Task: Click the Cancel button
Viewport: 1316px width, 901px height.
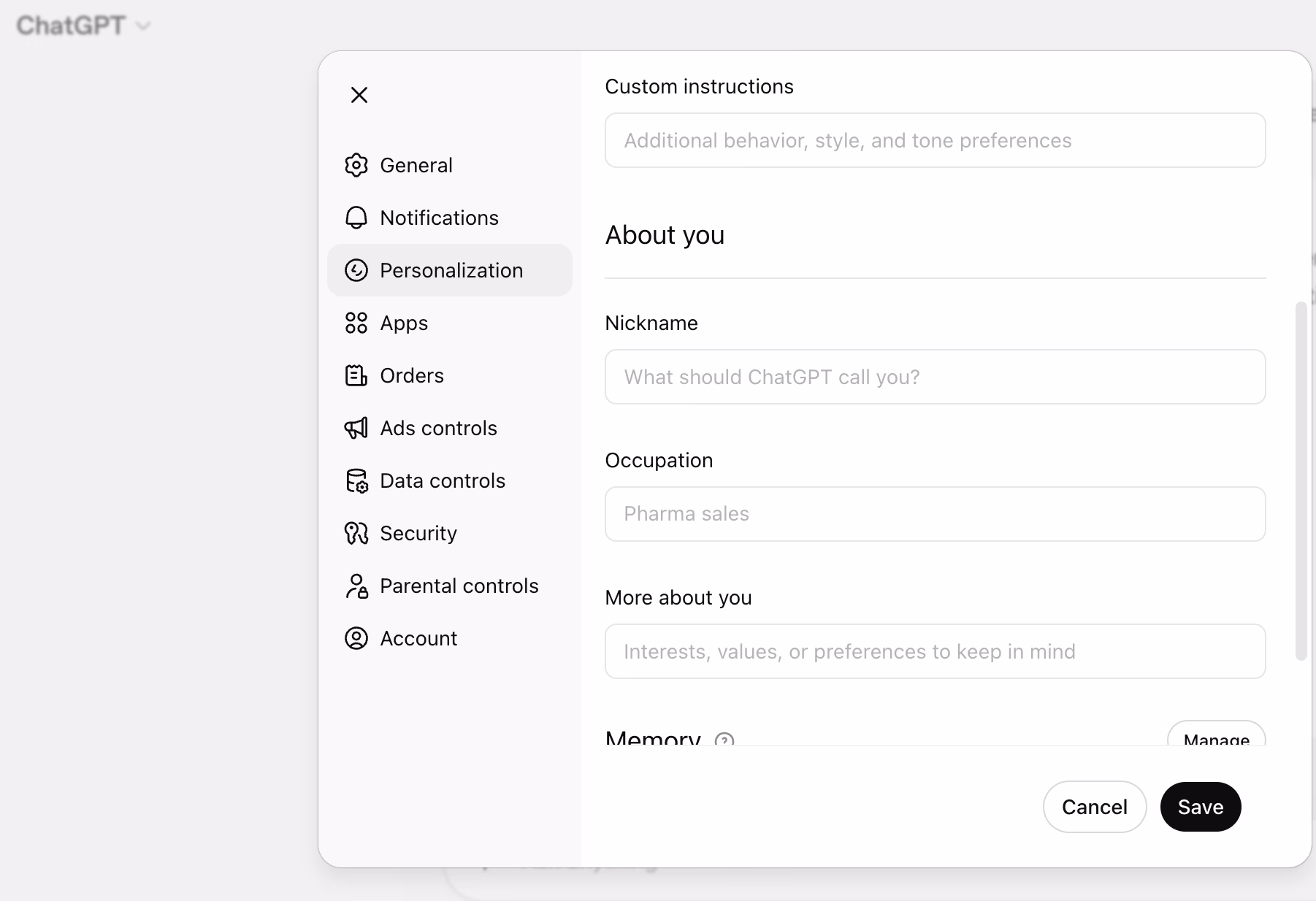Action: (x=1095, y=807)
